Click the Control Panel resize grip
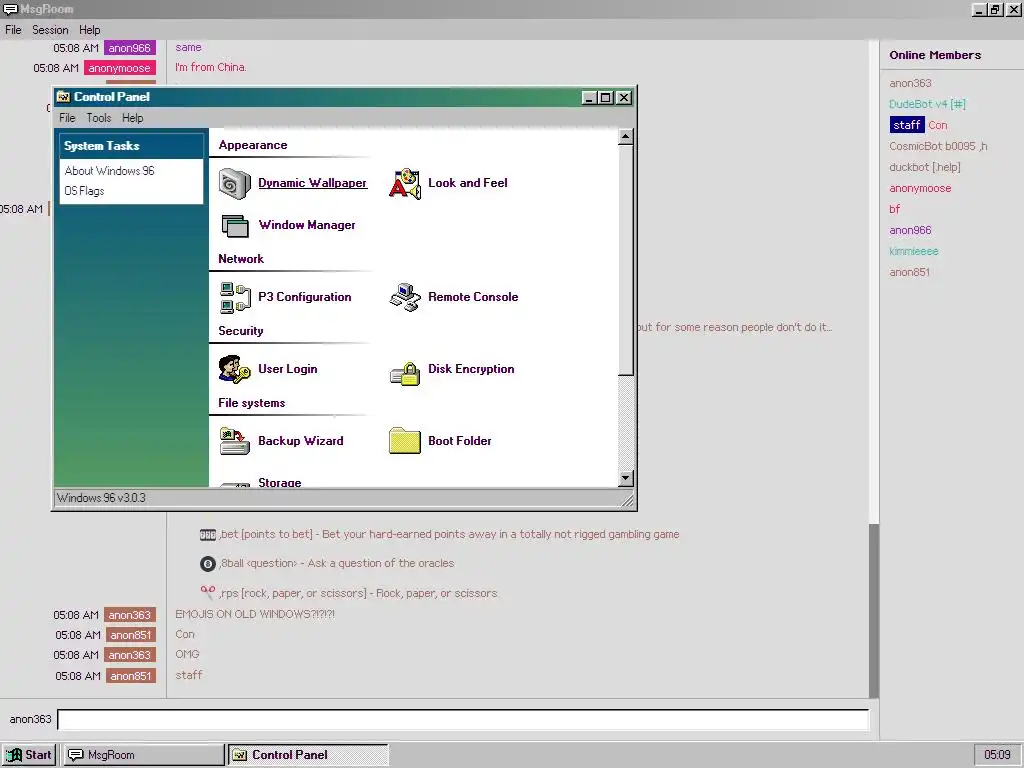The height and width of the screenshot is (768, 1024). point(628,500)
